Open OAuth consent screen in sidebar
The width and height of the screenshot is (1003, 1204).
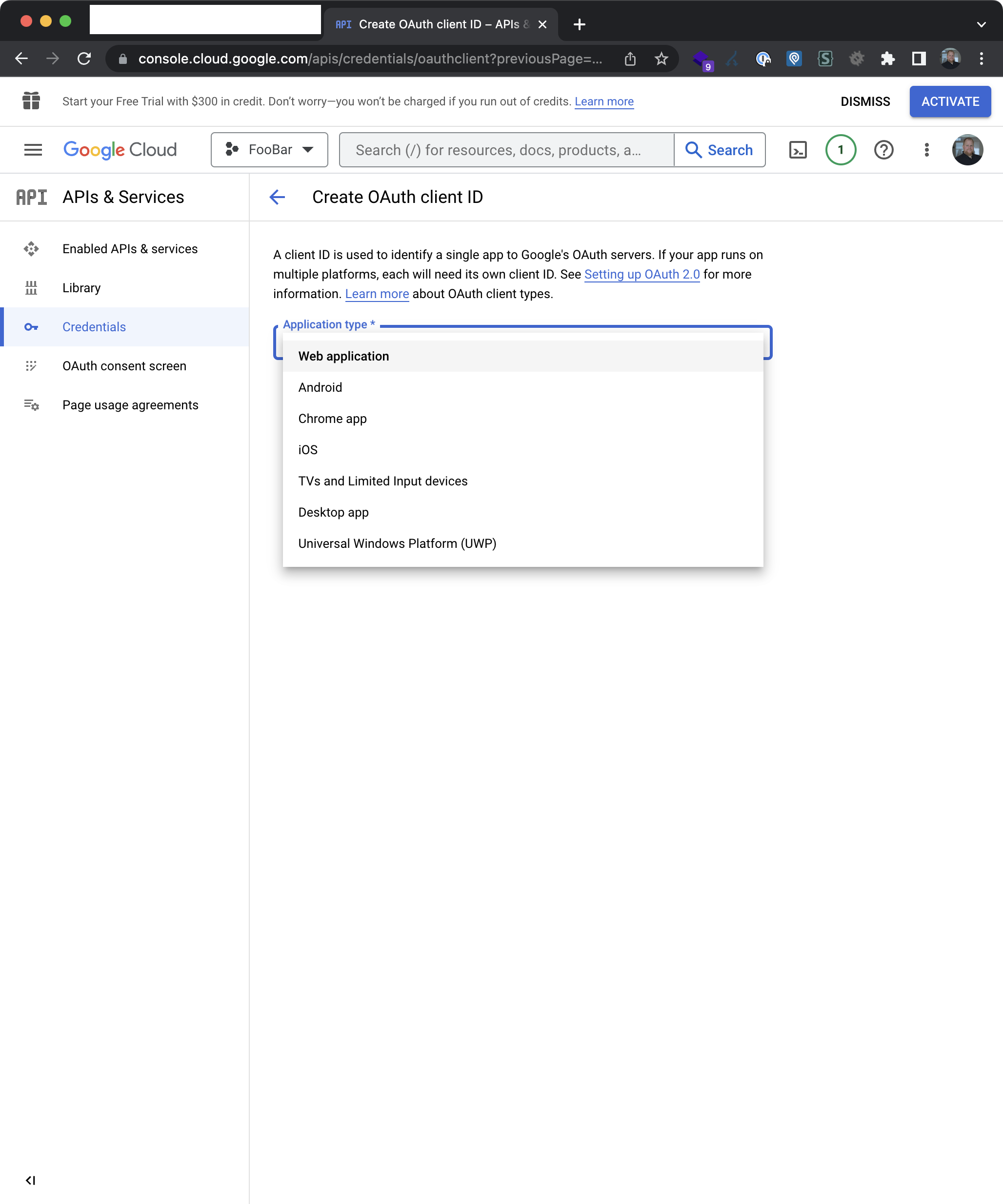124,366
